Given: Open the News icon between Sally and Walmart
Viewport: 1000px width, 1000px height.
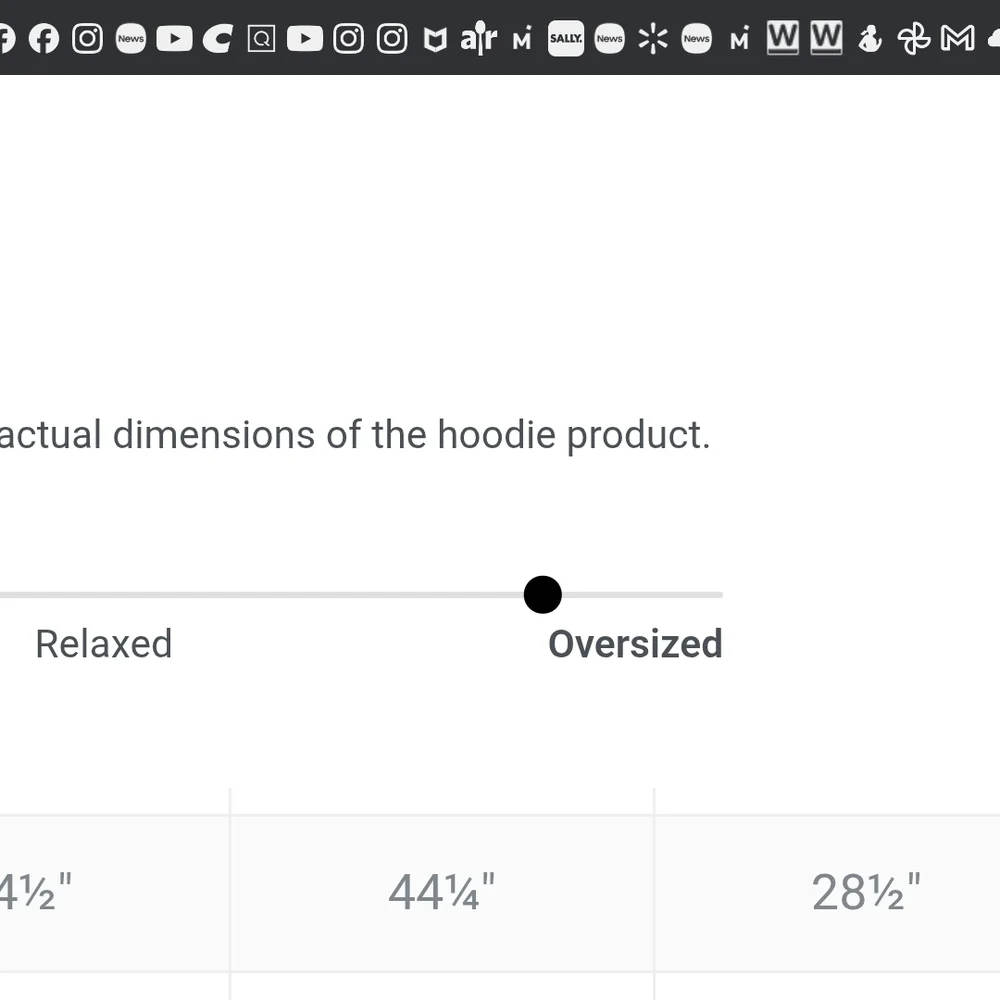Looking at the screenshot, I should [x=609, y=39].
